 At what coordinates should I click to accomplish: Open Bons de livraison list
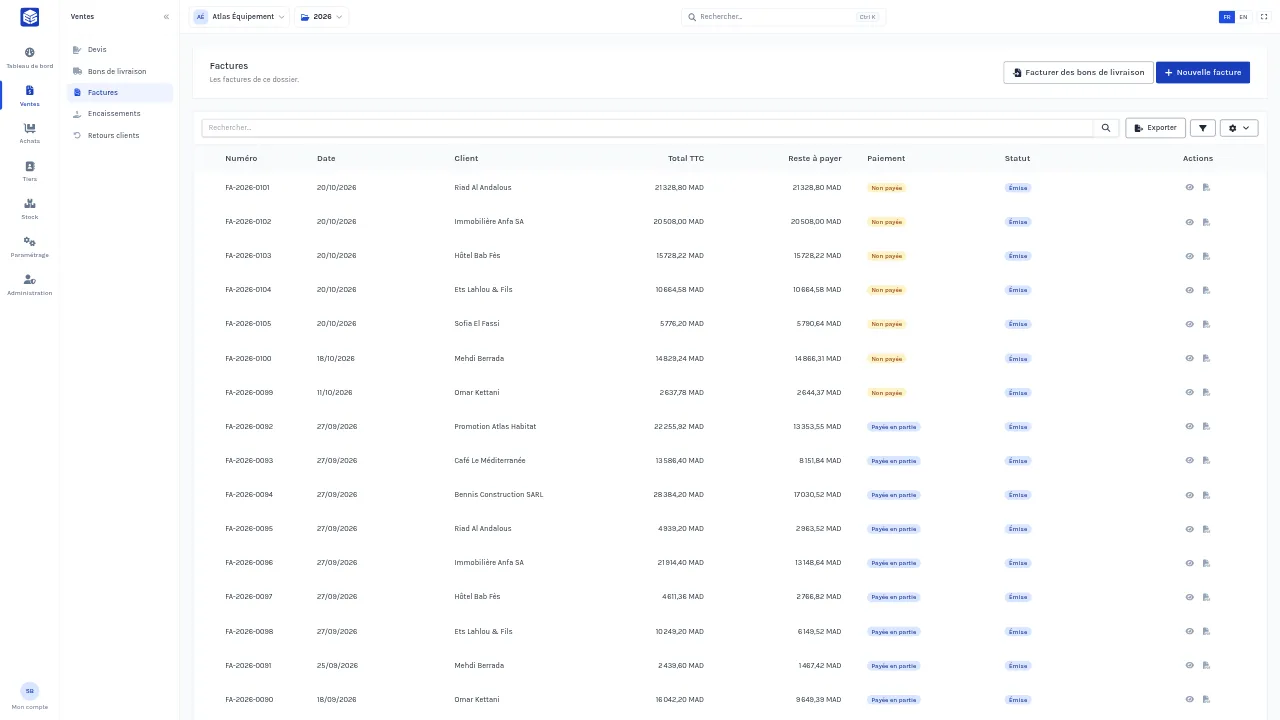tap(120, 71)
